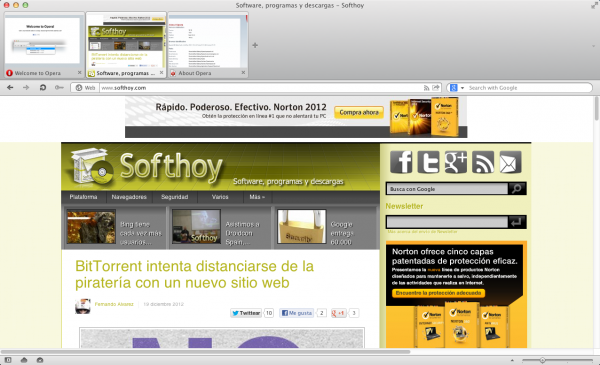Switch to About Opera tab

(208, 45)
